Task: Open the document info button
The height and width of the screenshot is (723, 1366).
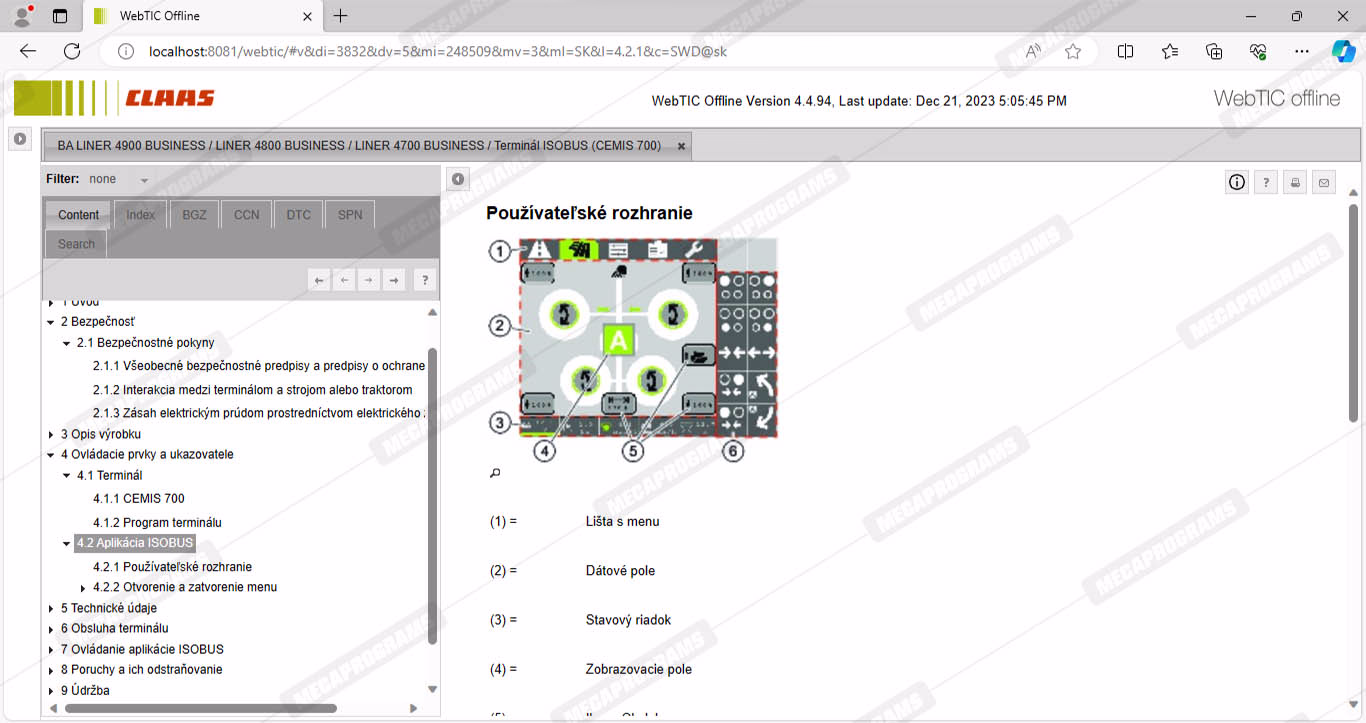Action: pyautogui.click(x=1237, y=182)
